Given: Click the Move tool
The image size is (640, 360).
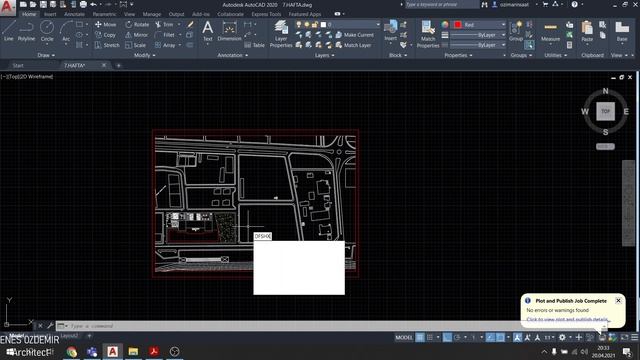Looking at the screenshot, I should point(105,24).
